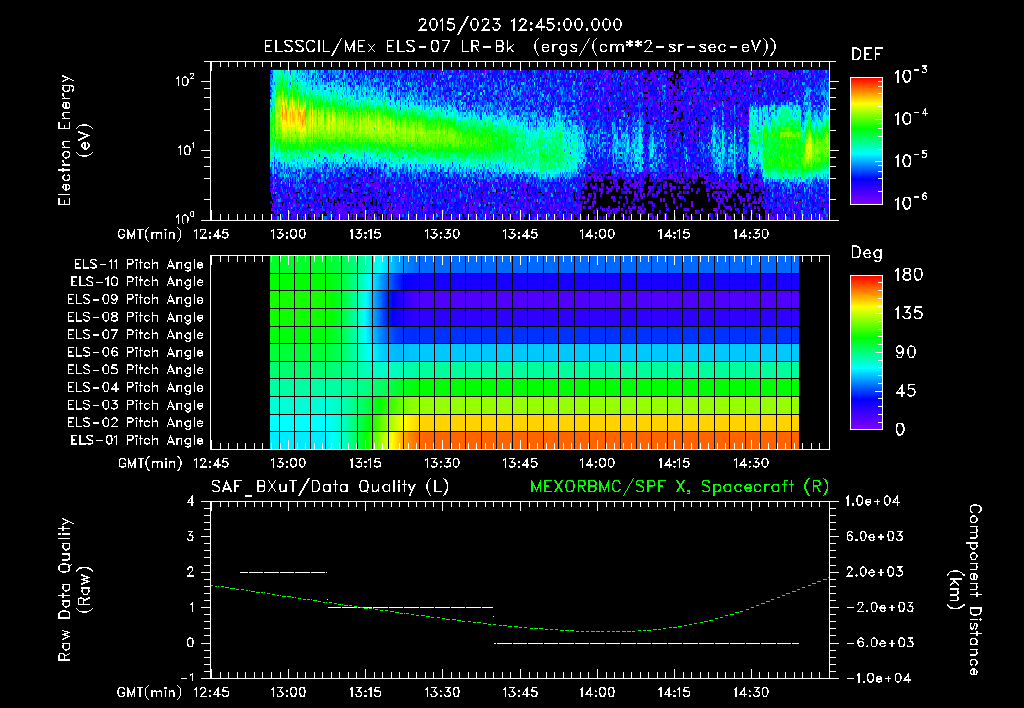Click the ELS-04 Pitch Angle row label
This screenshot has width=1024, height=708.
[x=136, y=388]
